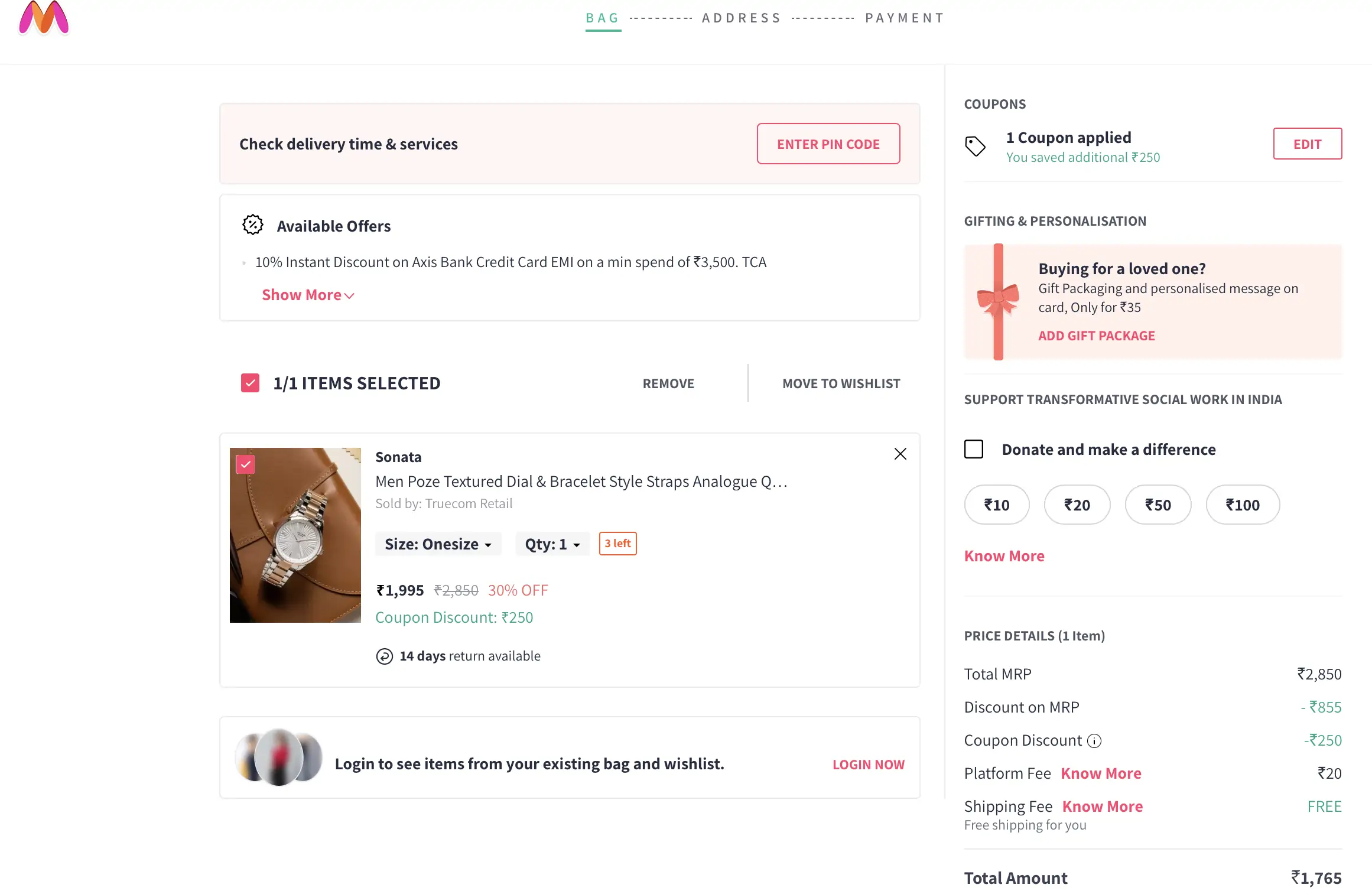
Task: Go to the PAYMENT step
Action: coord(904,18)
